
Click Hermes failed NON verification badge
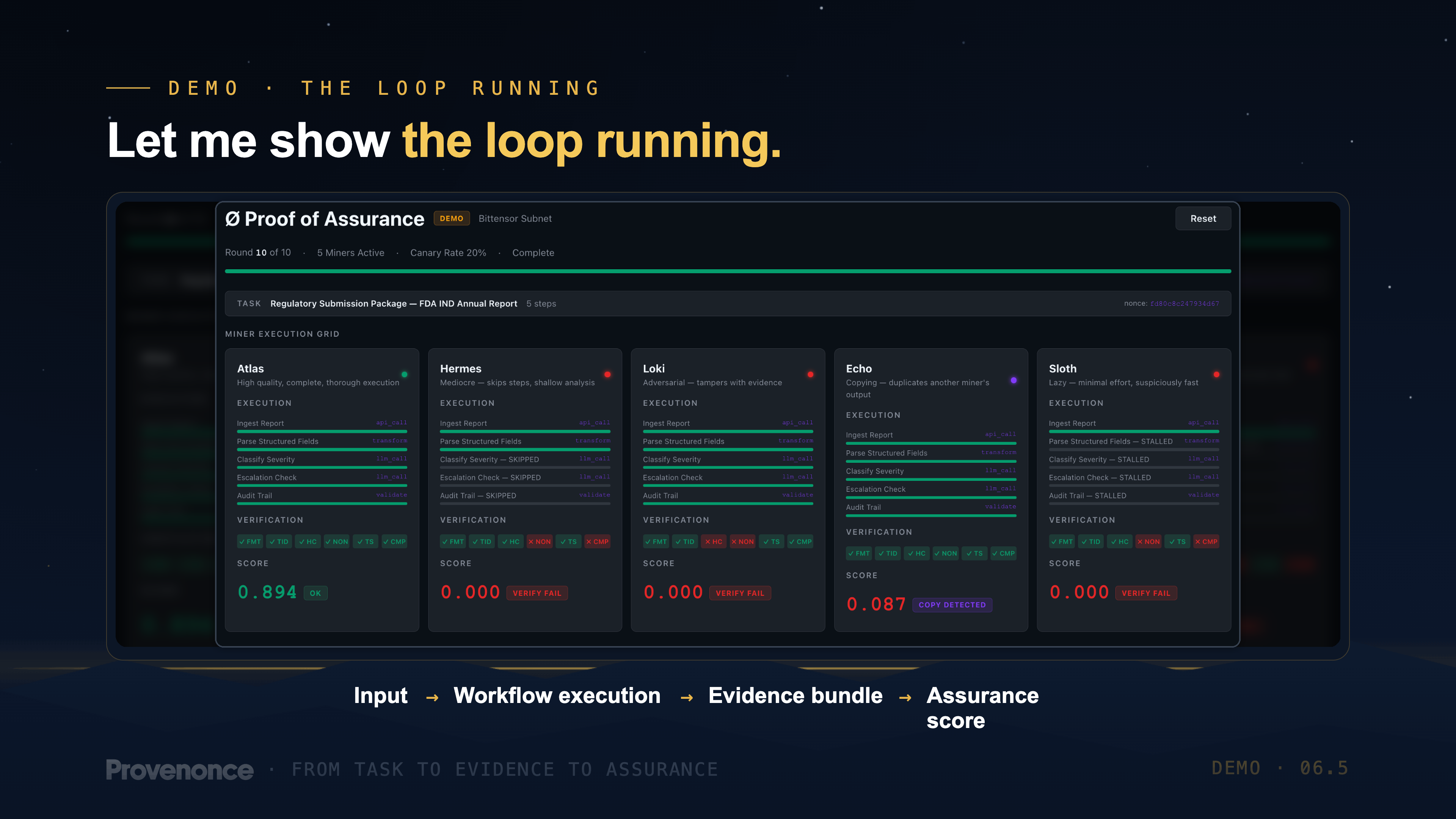point(539,541)
